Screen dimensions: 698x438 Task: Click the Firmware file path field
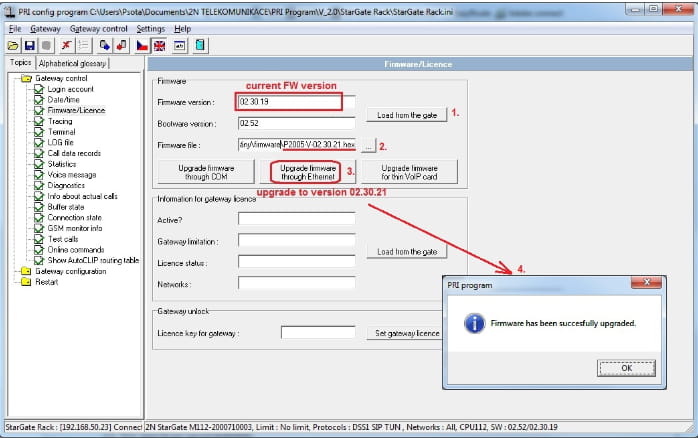click(x=296, y=145)
